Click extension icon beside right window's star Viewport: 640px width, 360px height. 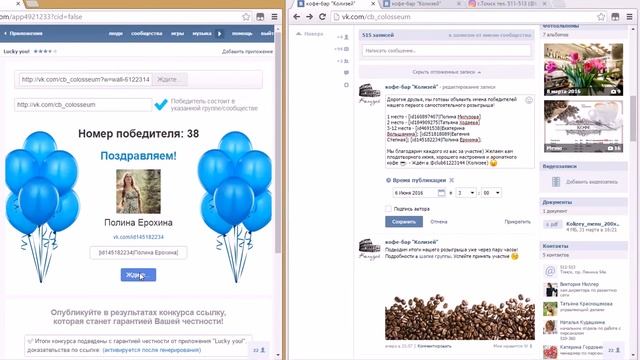615,17
